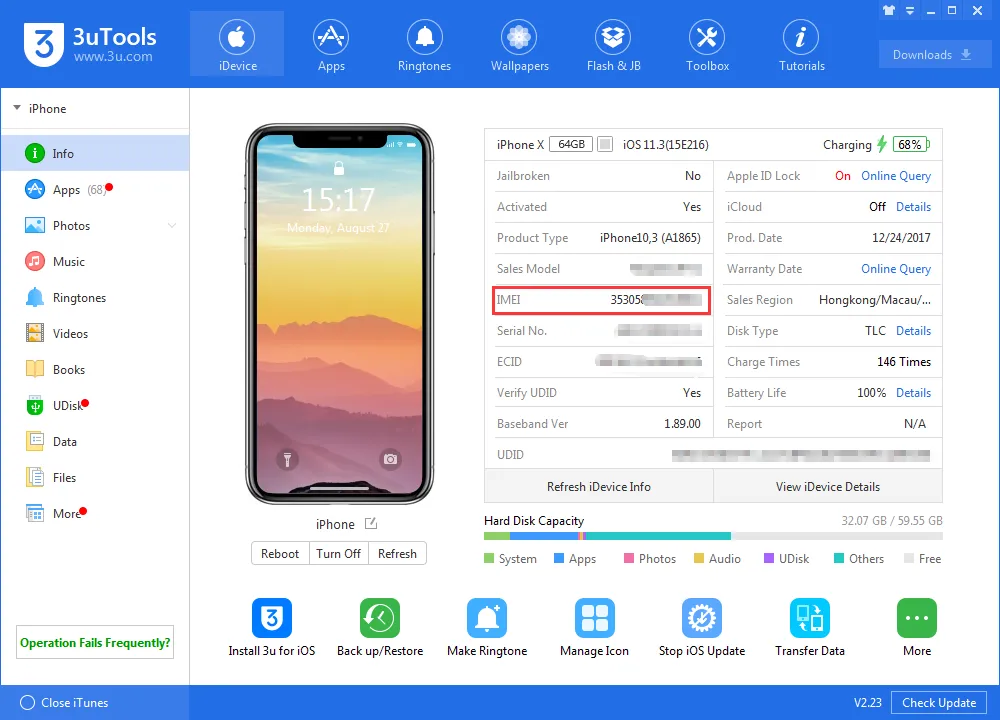Viewport: 1000px width, 720px height.
Task: Expand the Photos sidebar submenu
Action: 172,225
